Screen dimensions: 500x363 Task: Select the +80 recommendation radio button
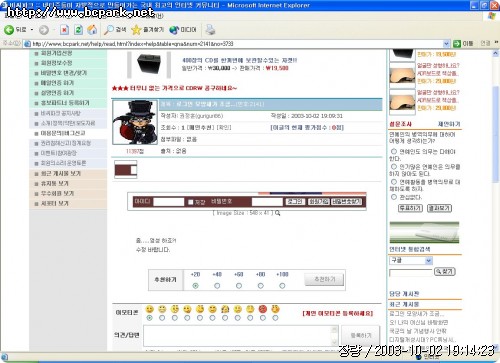pyautogui.click(x=260, y=286)
